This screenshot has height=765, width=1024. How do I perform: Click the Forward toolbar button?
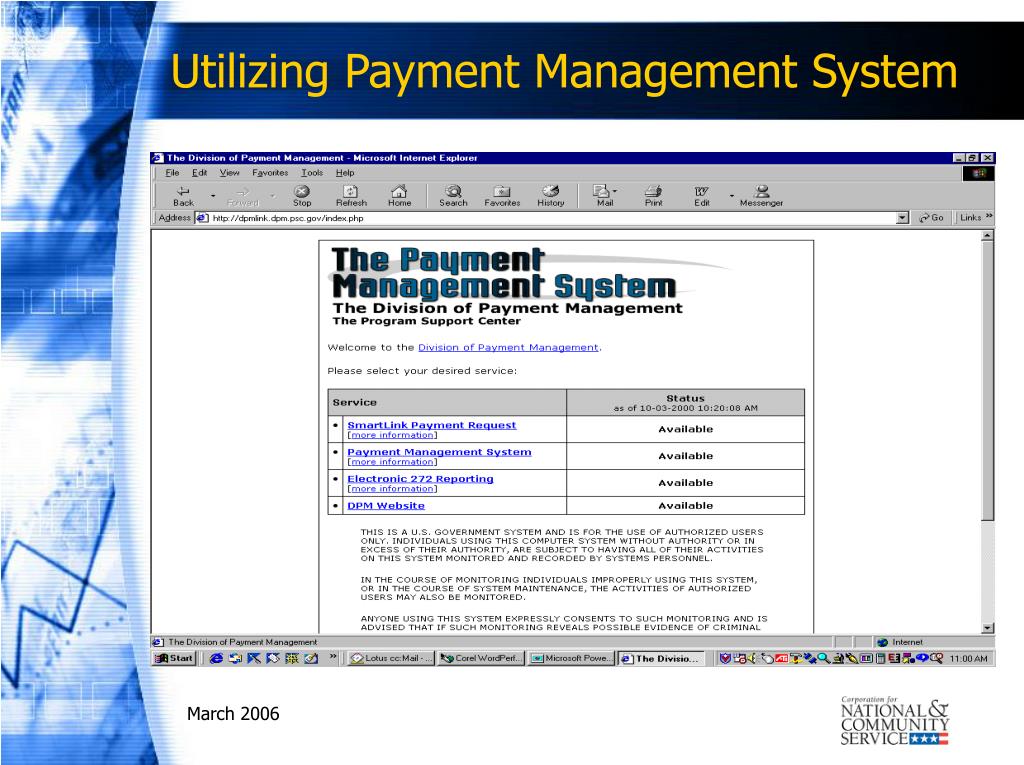click(243, 196)
